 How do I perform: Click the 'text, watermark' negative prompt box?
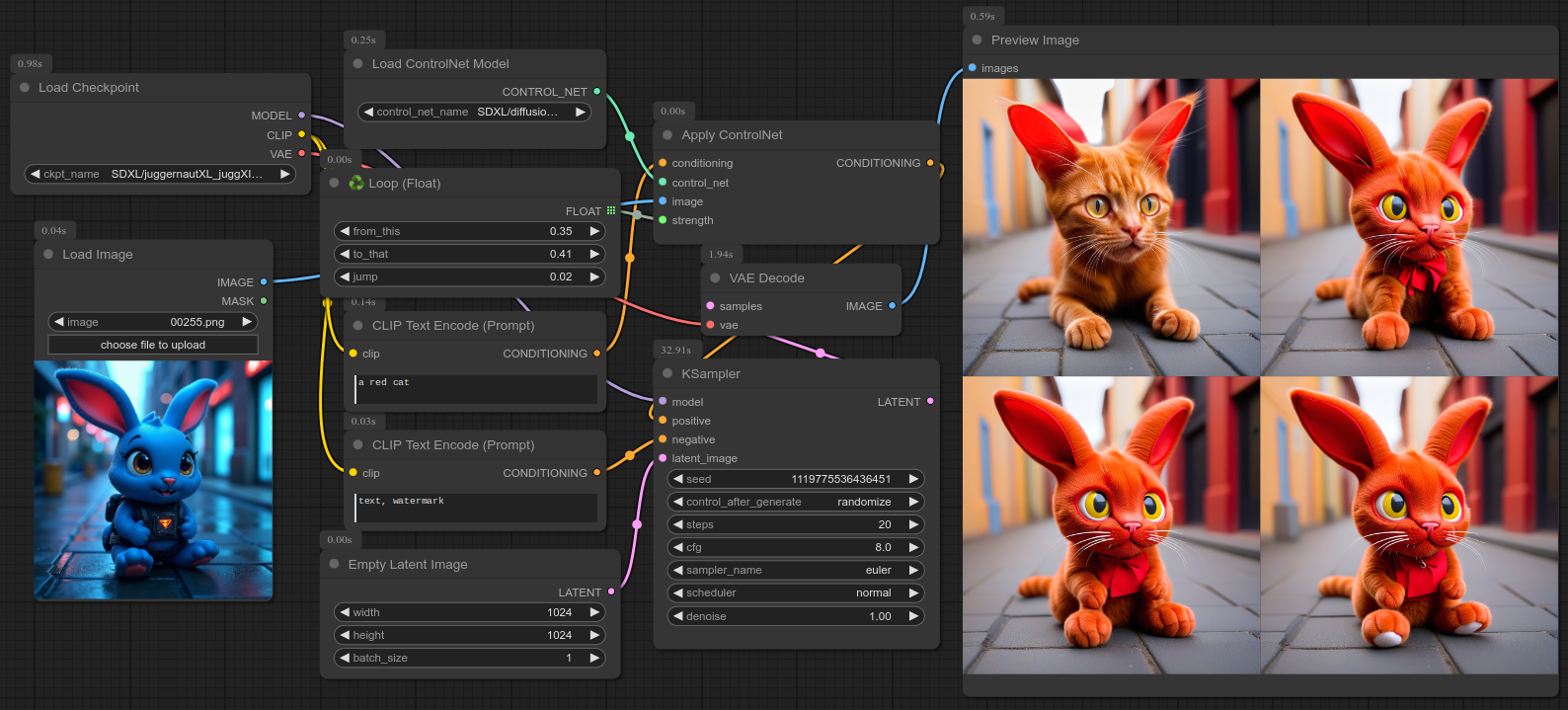tap(476, 508)
